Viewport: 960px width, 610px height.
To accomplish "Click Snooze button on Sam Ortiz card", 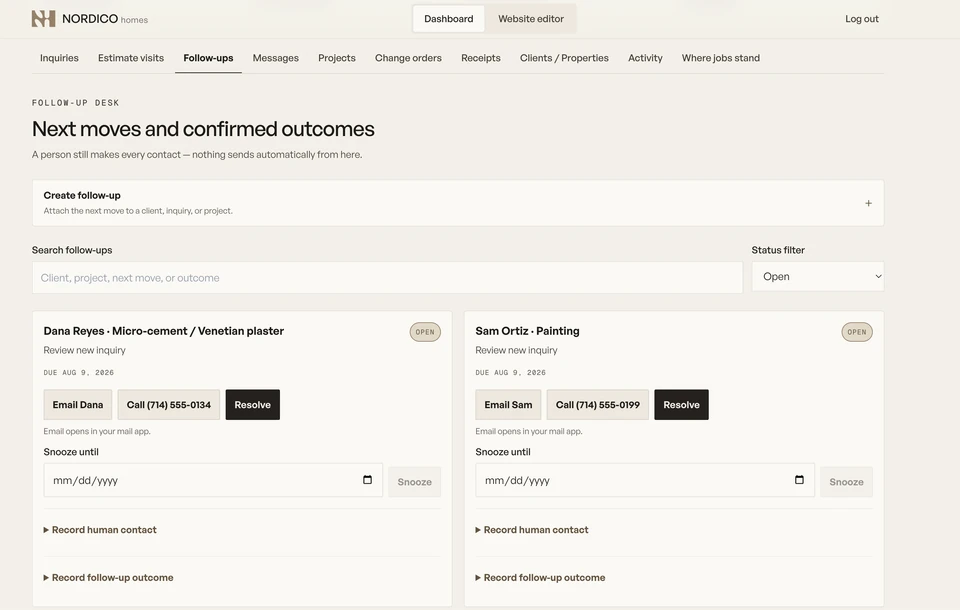I will point(846,482).
